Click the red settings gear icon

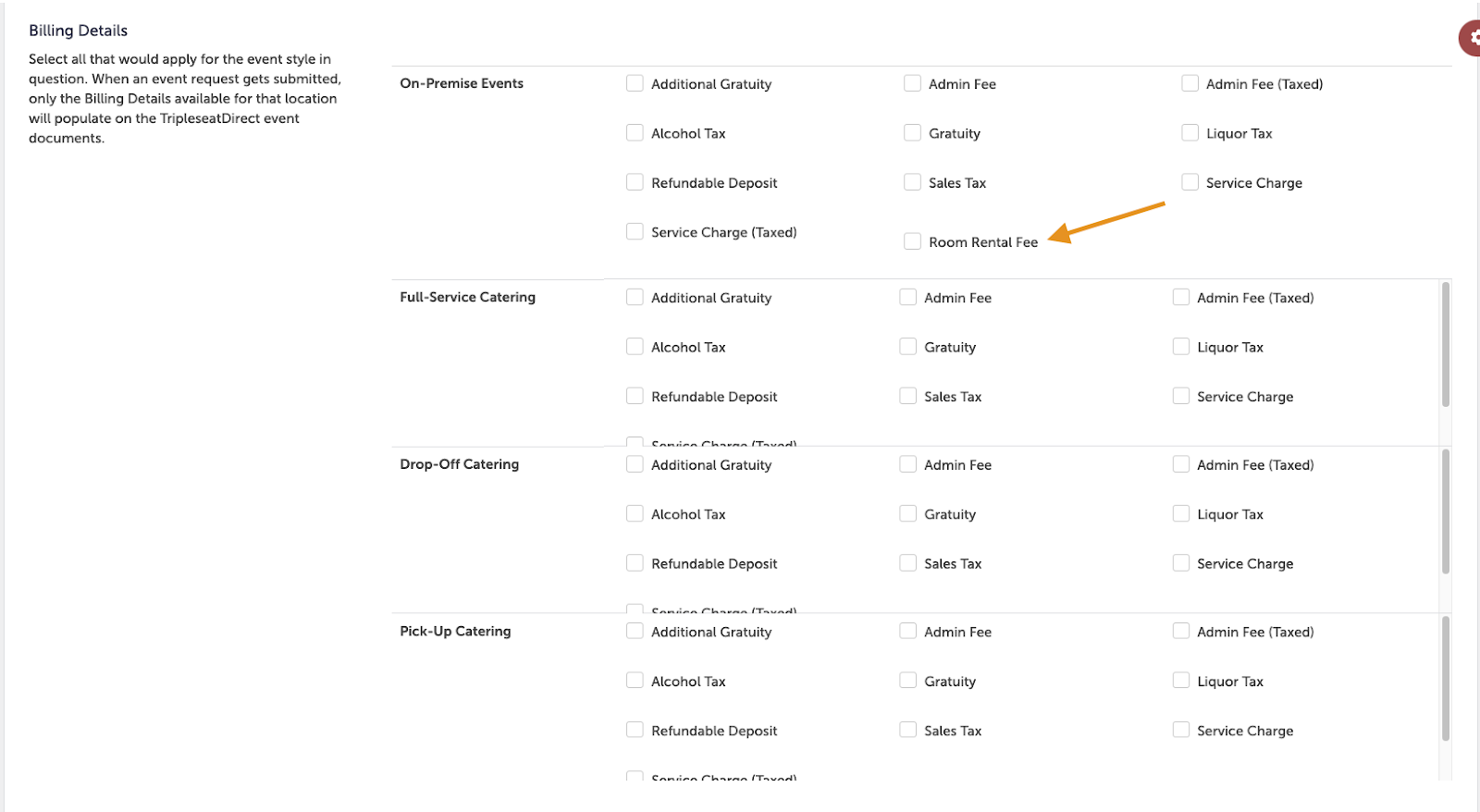pyautogui.click(x=1471, y=38)
